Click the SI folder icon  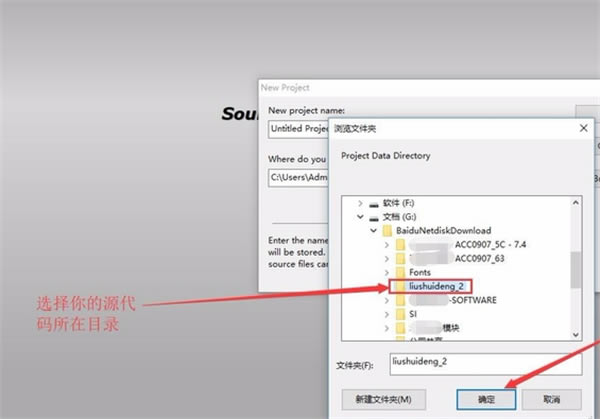pos(401,315)
